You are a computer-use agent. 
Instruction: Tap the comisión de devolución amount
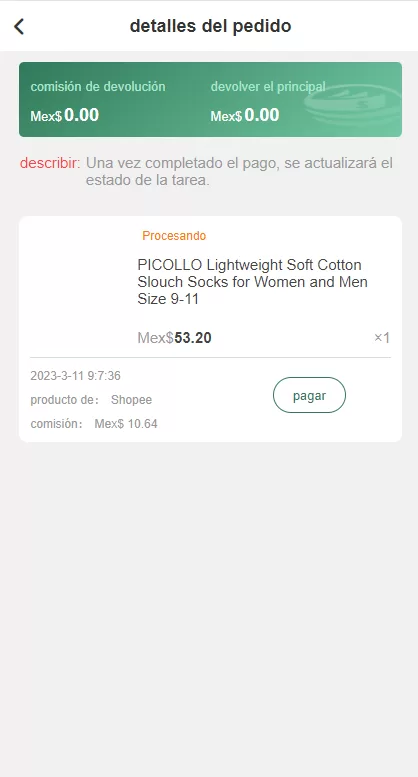(65, 115)
